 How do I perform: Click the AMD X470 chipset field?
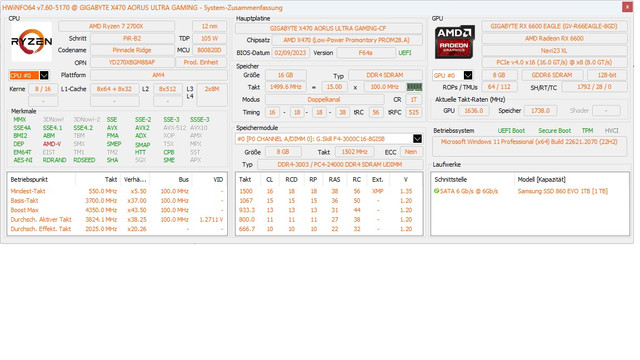347,40
